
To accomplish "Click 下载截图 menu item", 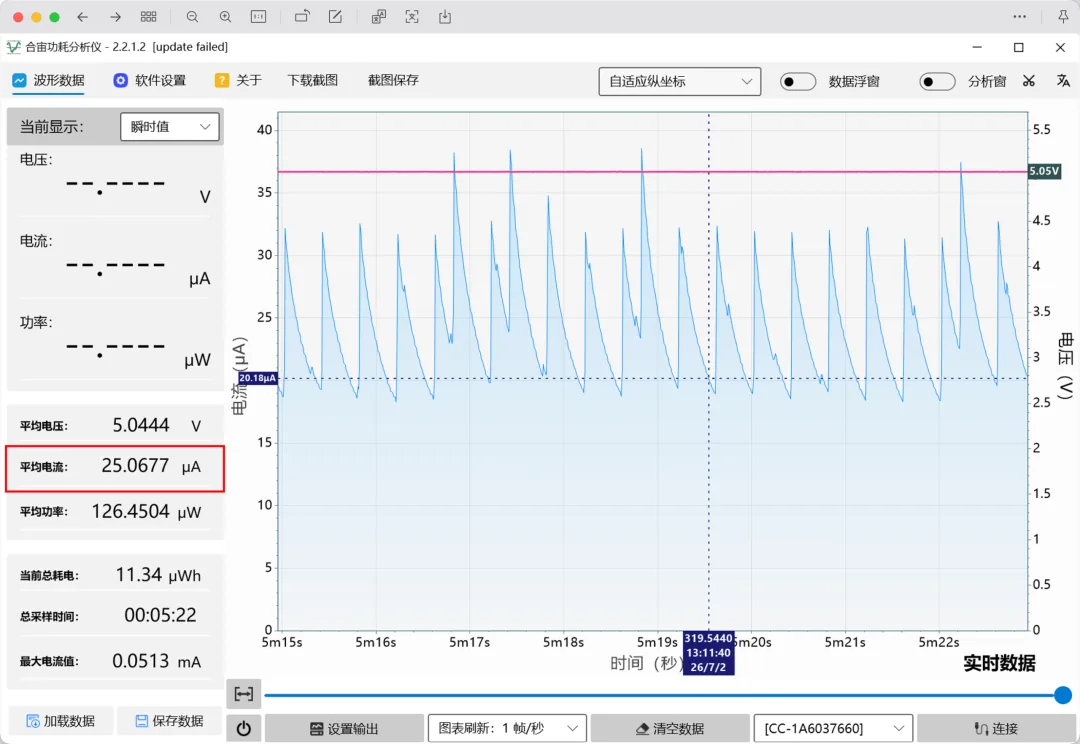I will coord(313,81).
